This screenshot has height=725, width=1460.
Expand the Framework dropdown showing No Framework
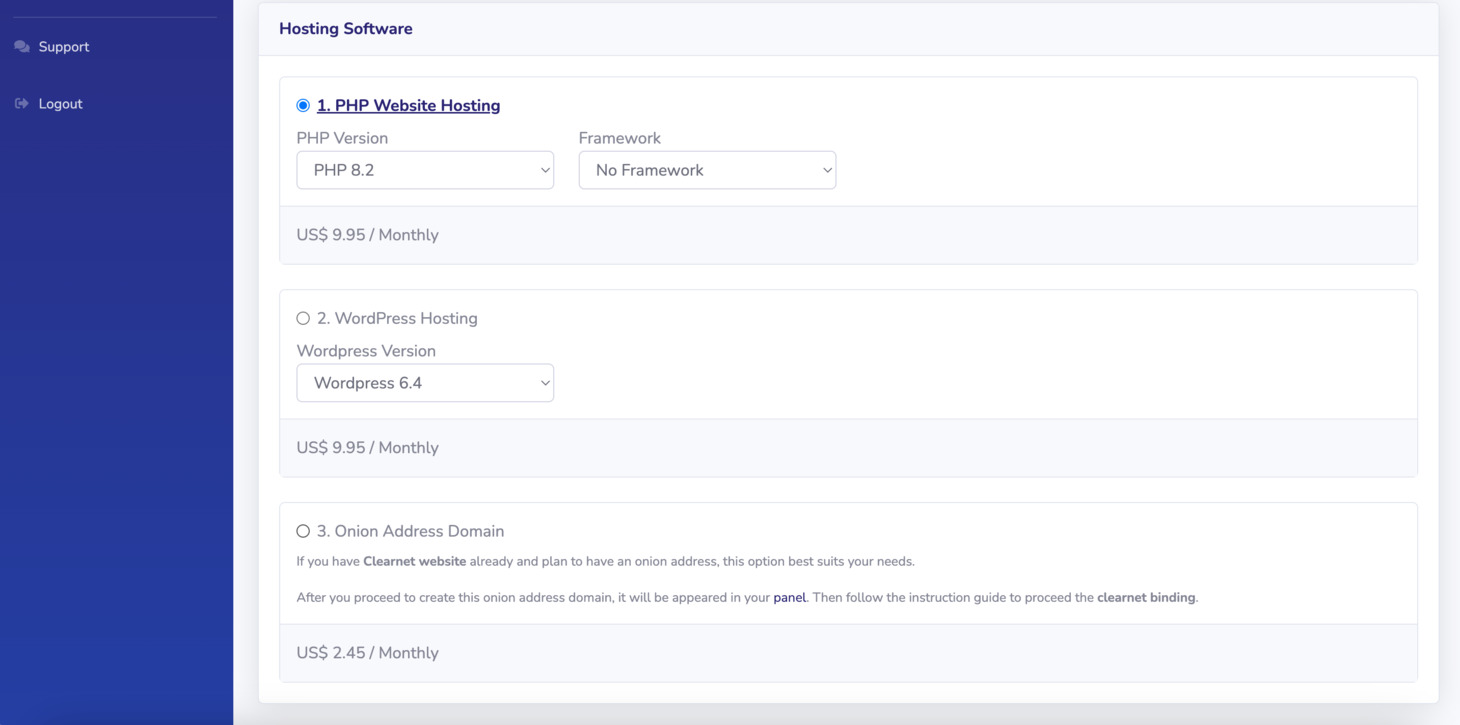(x=707, y=170)
